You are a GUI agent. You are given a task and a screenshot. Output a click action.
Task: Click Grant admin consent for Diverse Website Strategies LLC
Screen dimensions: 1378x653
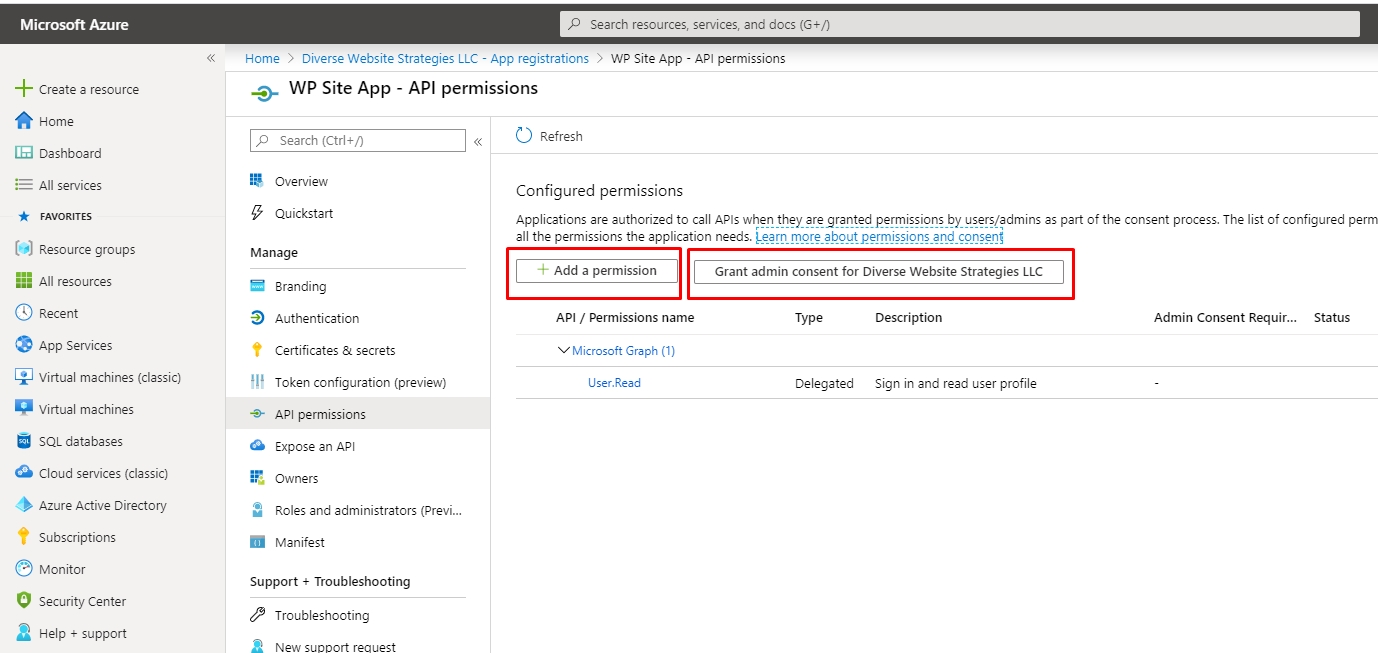[879, 272]
